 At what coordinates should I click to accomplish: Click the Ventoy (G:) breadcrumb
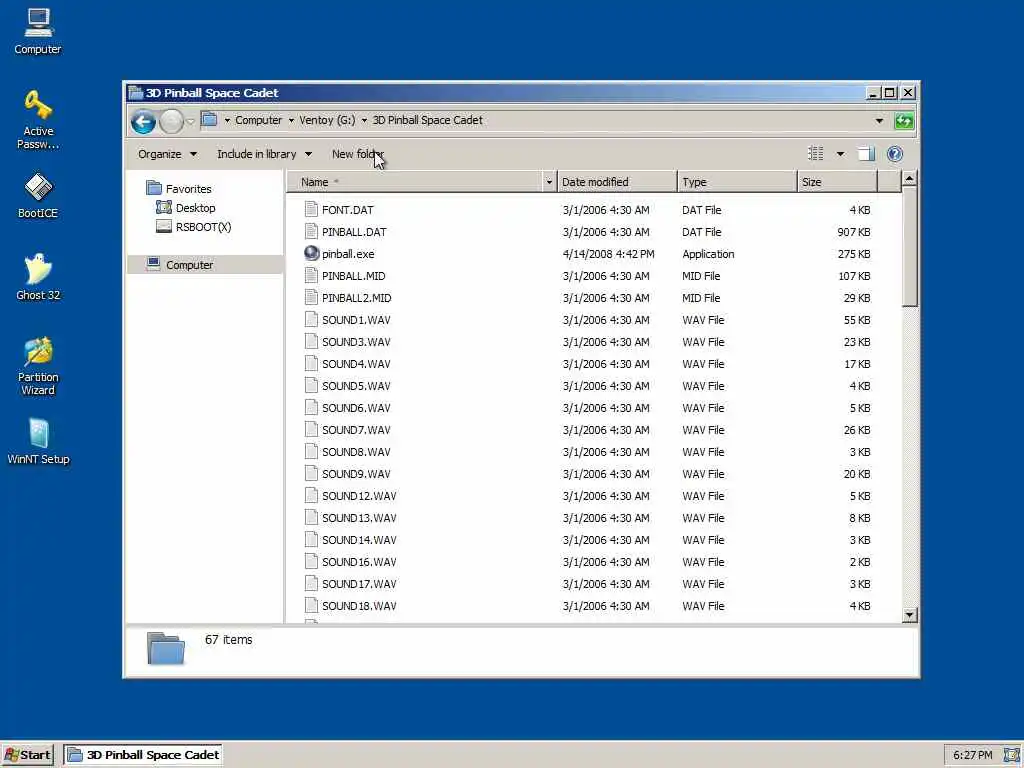[327, 120]
